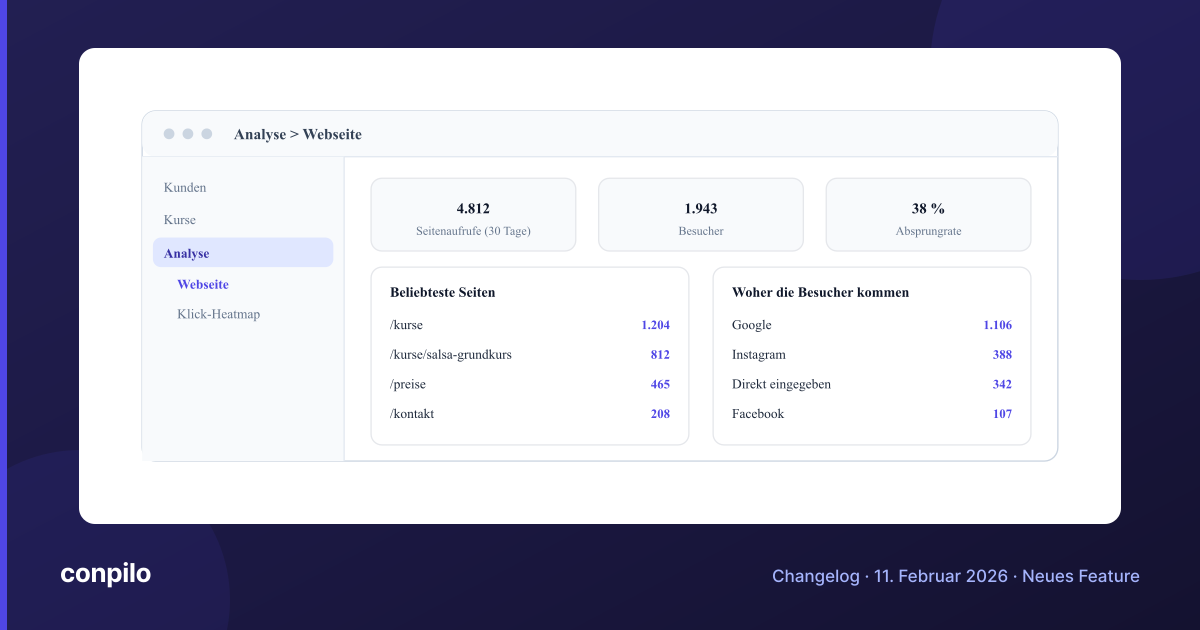The image size is (1200, 630).
Task: Click the highlighted Analyse sidebar entry
Action: (243, 253)
